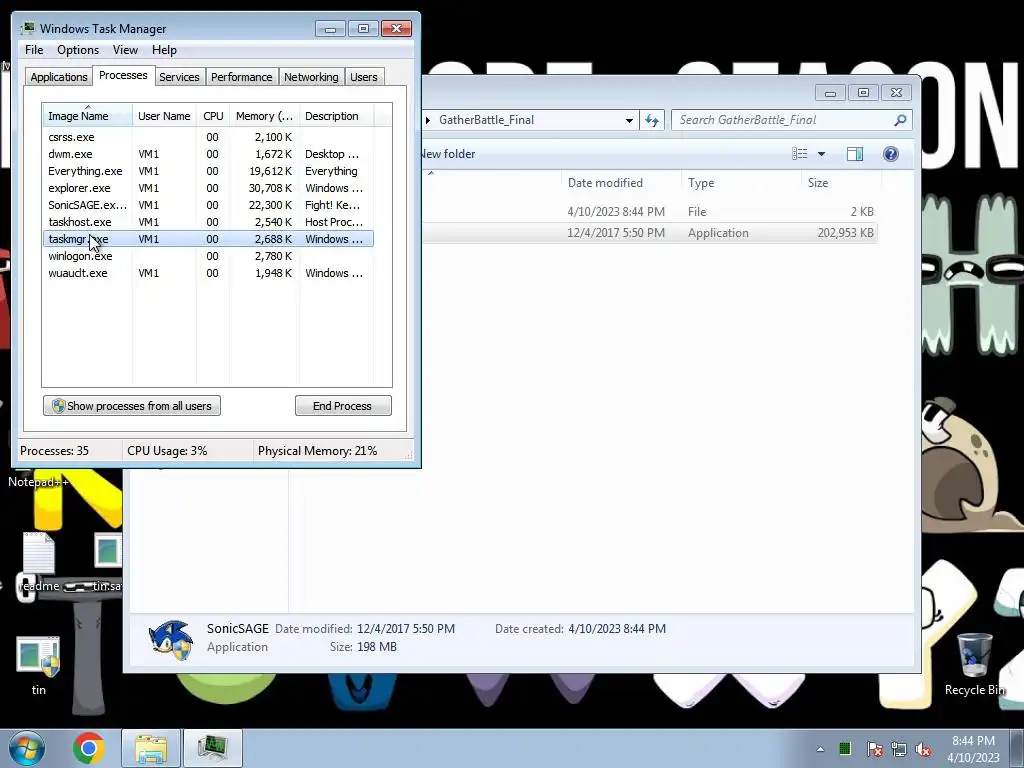Select the Everything.exe process row
Screen dimensions: 1024x768
point(208,171)
